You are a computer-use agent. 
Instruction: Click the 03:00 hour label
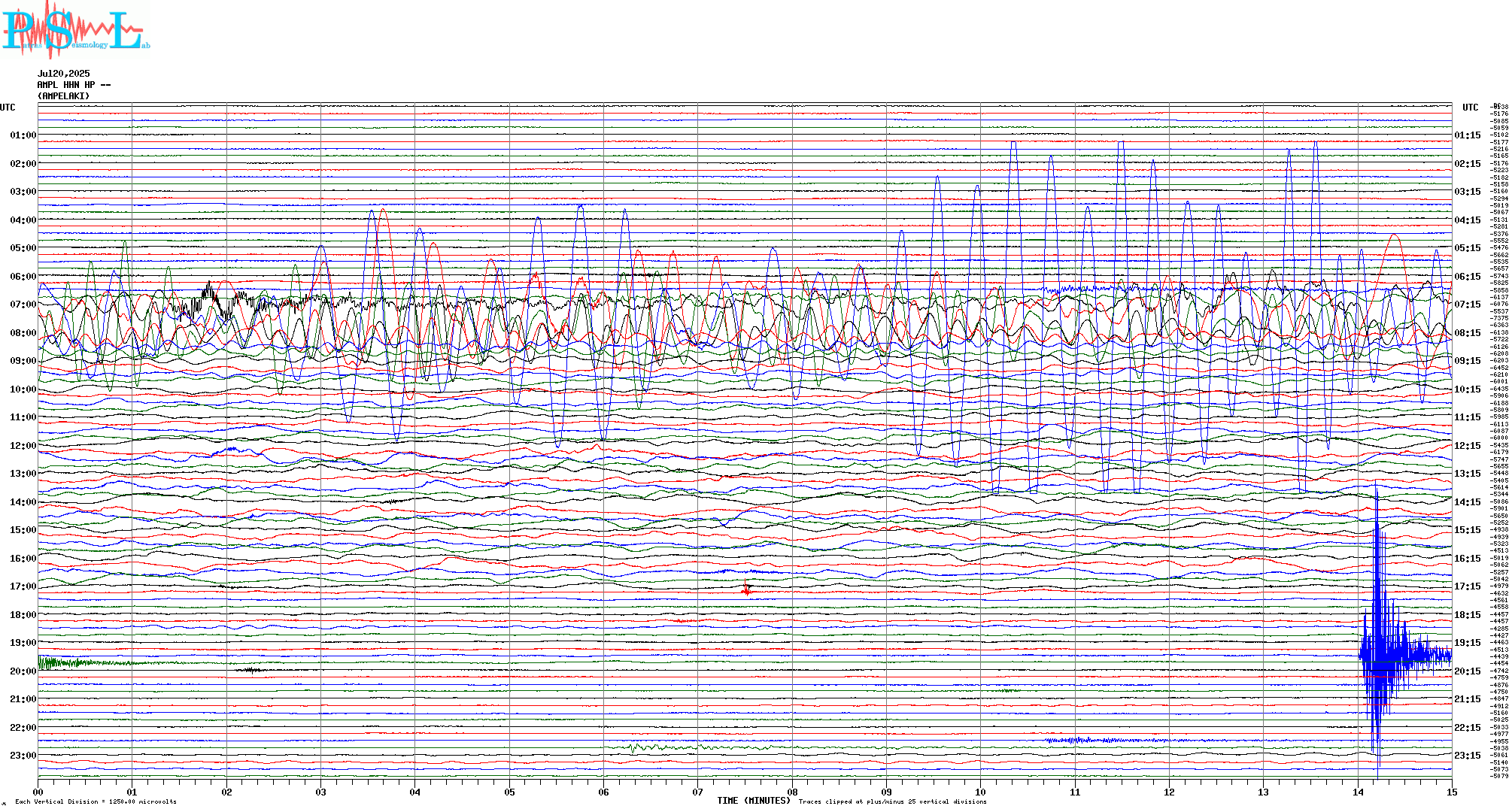tap(23, 192)
